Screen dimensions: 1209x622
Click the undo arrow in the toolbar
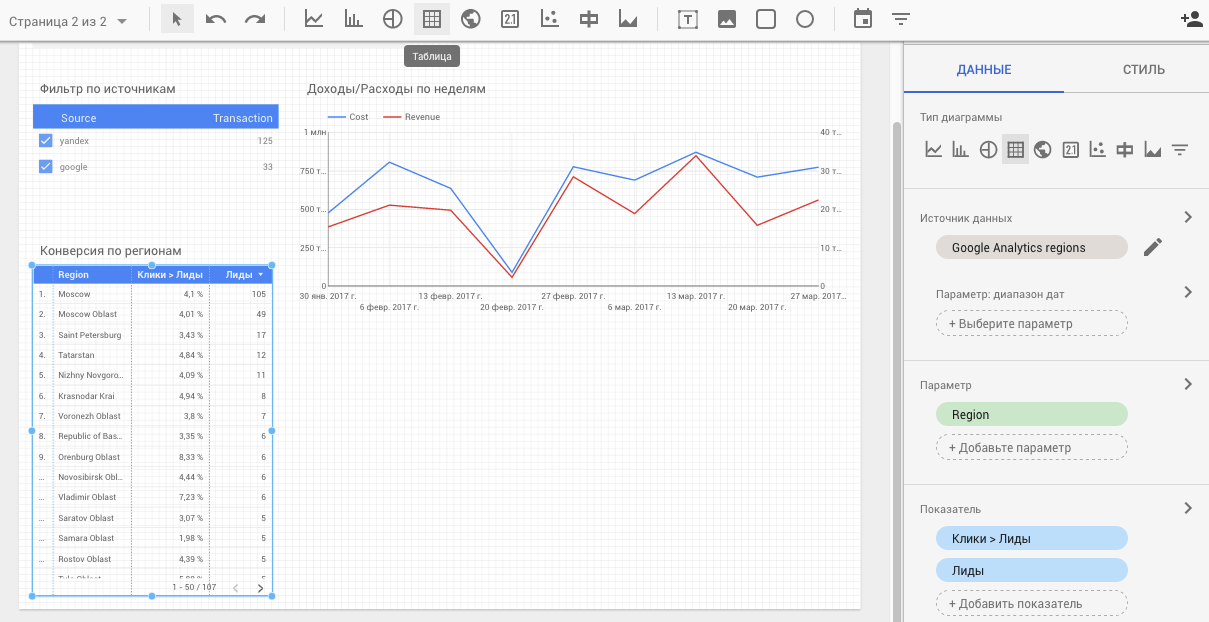(x=216, y=19)
